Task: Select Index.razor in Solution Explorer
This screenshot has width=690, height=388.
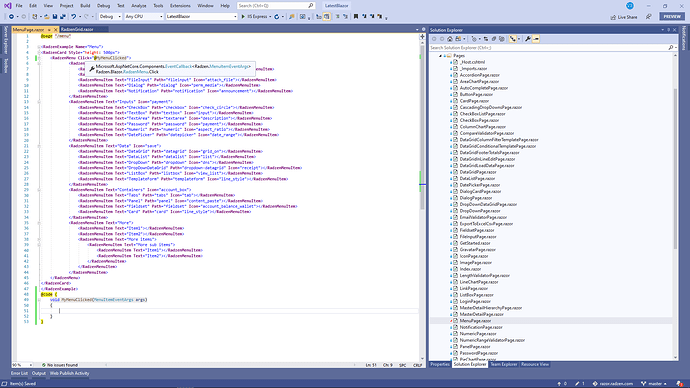Action: click(x=470, y=269)
